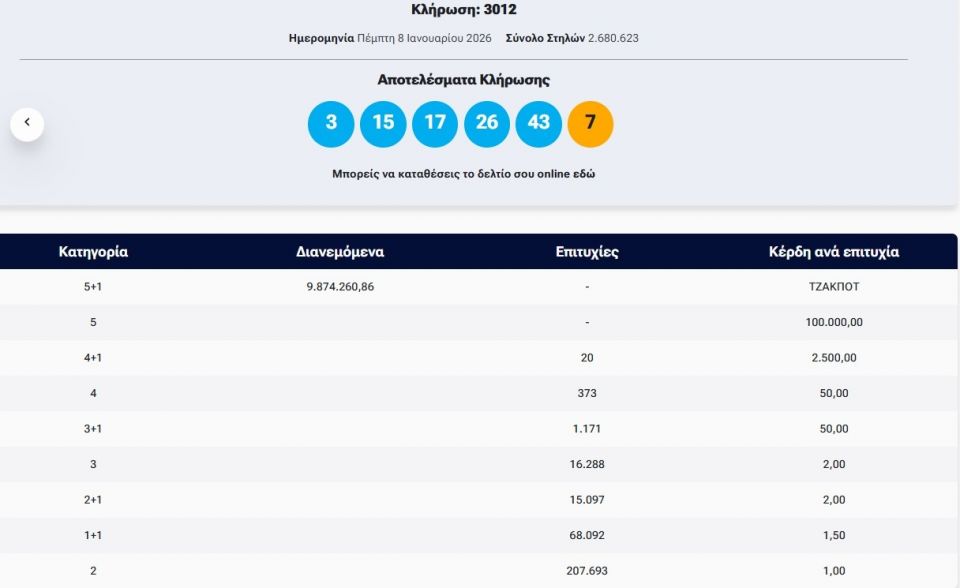Click the Διανεμόμενα column header
Screen dimensions: 960x588
click(x=341, y=251)
